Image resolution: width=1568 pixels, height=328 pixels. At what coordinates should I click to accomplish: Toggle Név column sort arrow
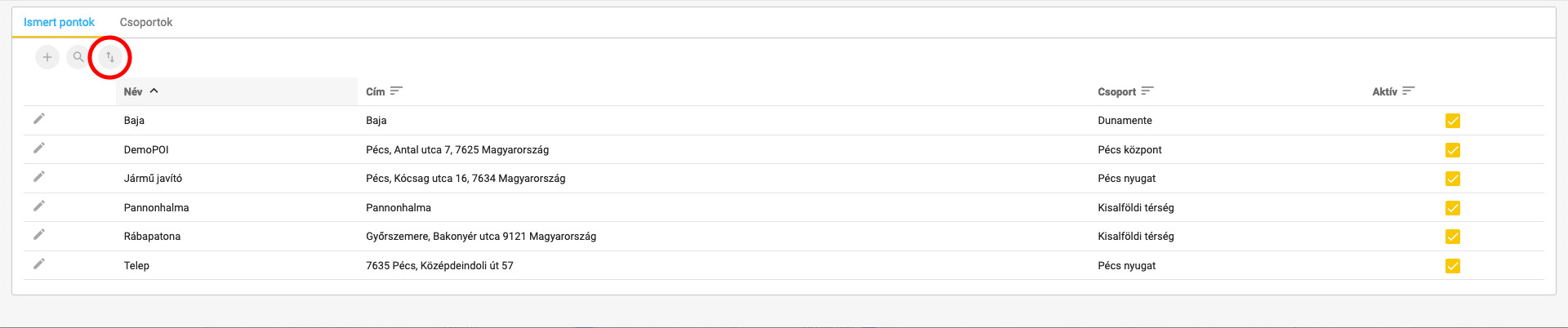(154, 91)
